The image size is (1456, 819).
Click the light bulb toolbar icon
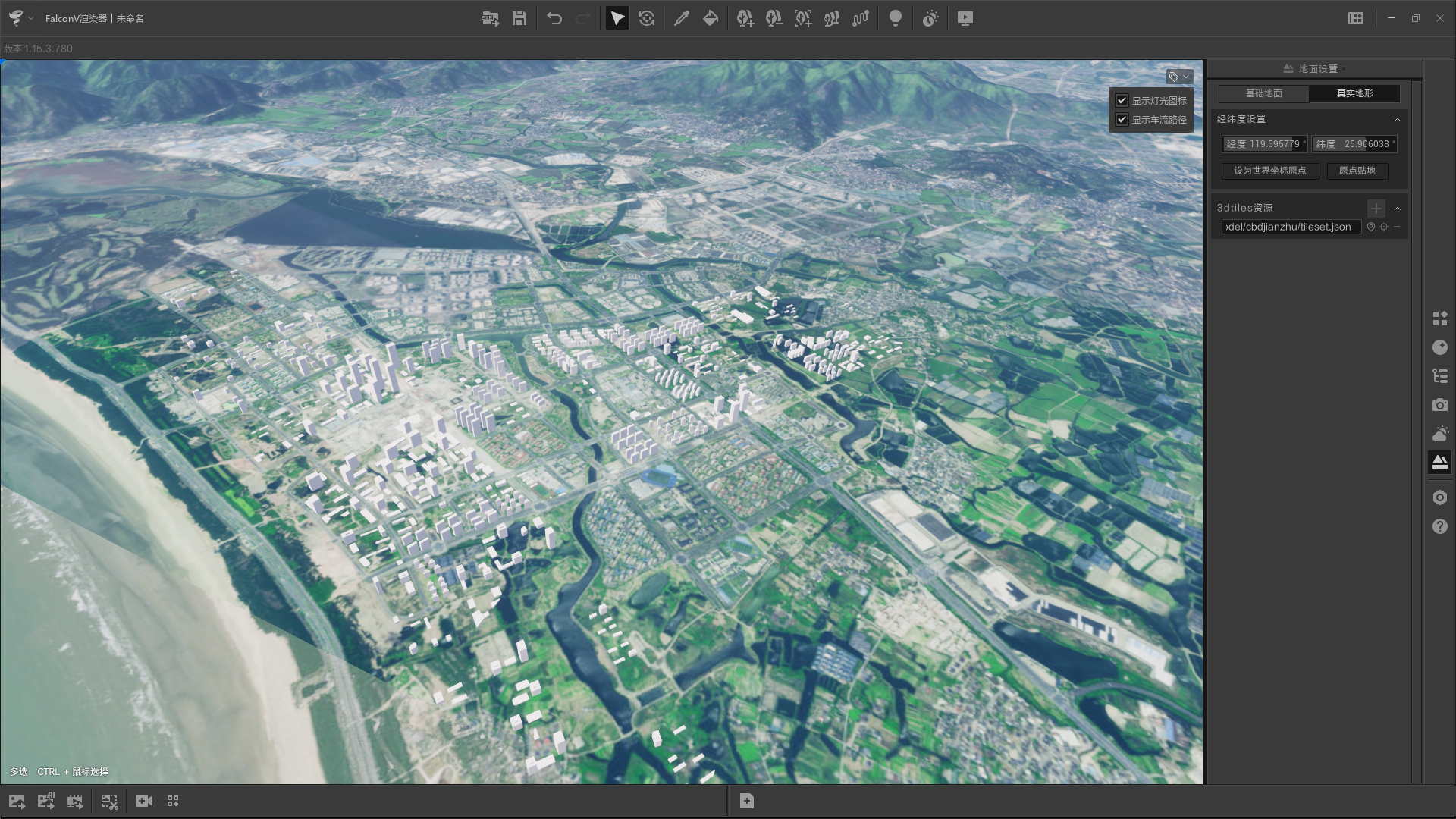coord(895,19)
